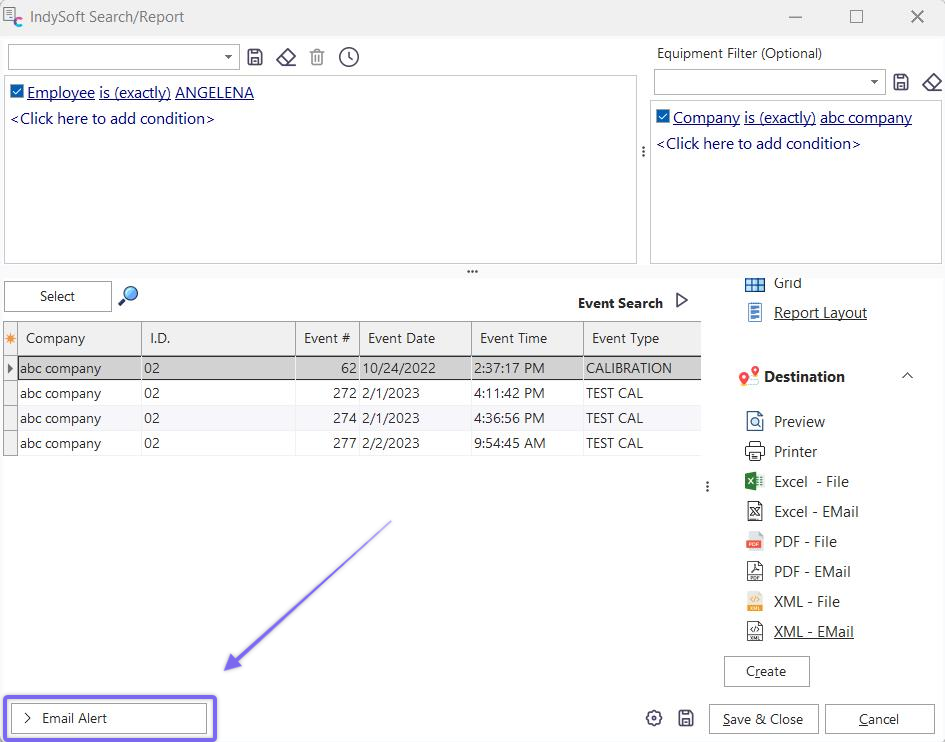Click the save search filter disk icon
Image resolution: width=945 pixels, height=742 pixels.
click(x=255, y=57)
